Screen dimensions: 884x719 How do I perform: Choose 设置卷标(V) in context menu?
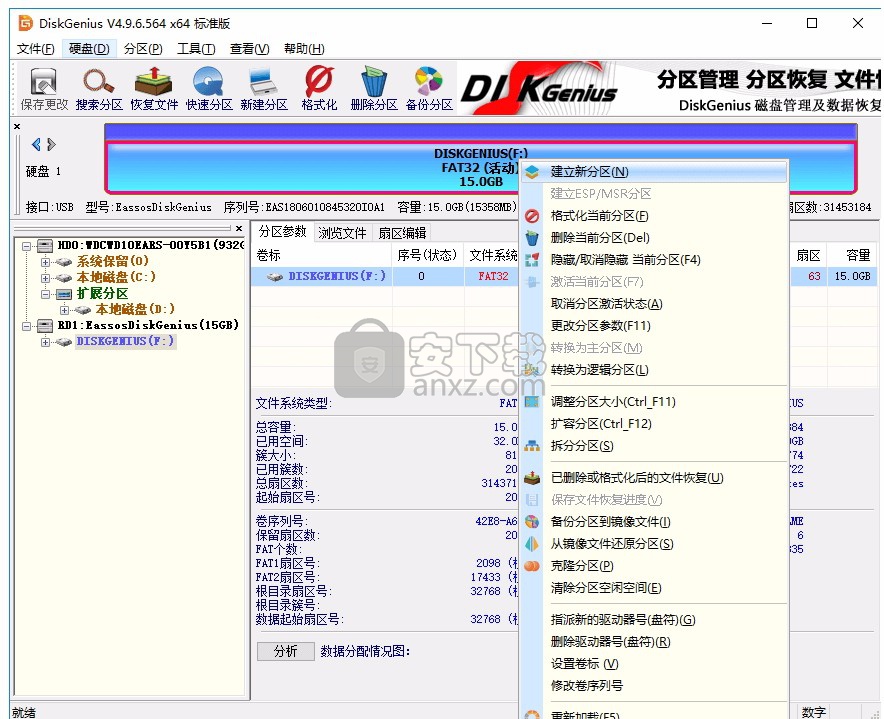click(x=654, y=664)
